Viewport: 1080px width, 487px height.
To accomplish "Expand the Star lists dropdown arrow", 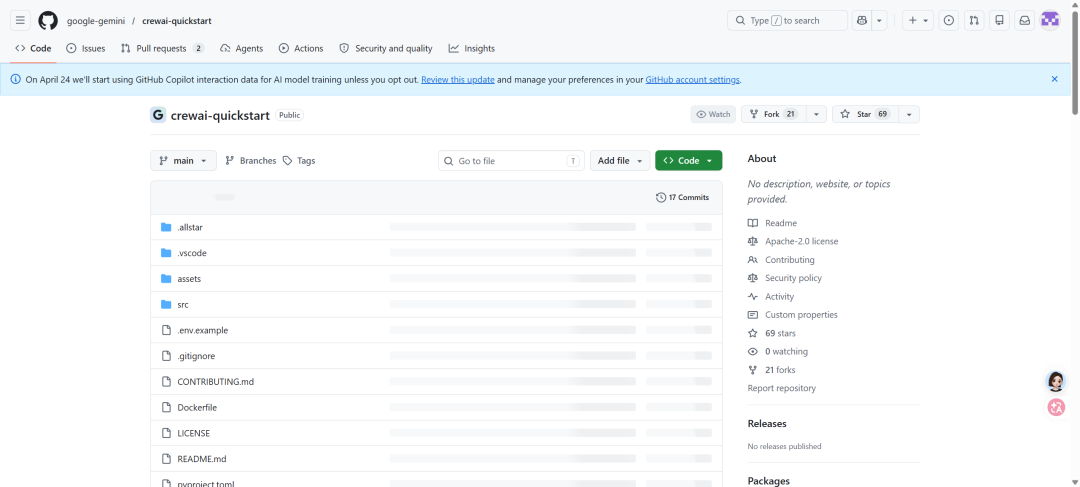I will tap(909, 114).
